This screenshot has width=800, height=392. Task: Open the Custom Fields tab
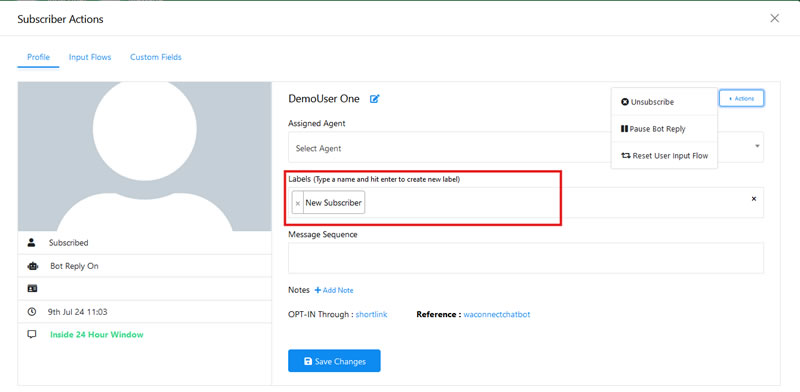(x=156, y=57)
